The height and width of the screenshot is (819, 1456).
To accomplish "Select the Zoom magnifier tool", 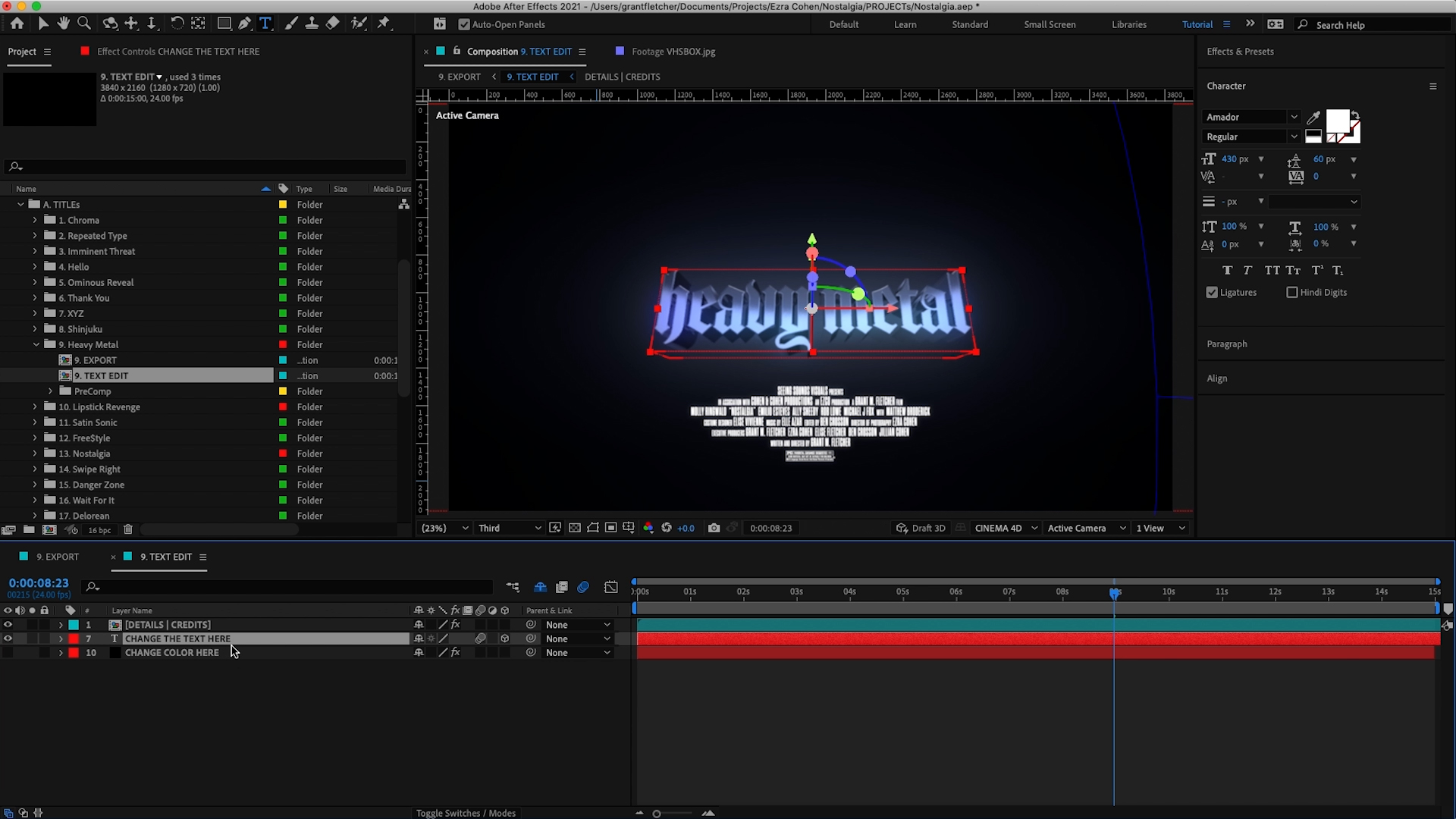I will coord(84,24).
